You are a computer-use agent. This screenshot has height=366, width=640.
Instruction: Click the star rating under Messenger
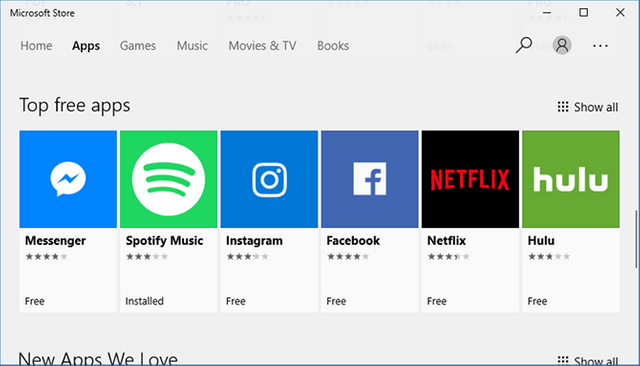coord(46,257)
